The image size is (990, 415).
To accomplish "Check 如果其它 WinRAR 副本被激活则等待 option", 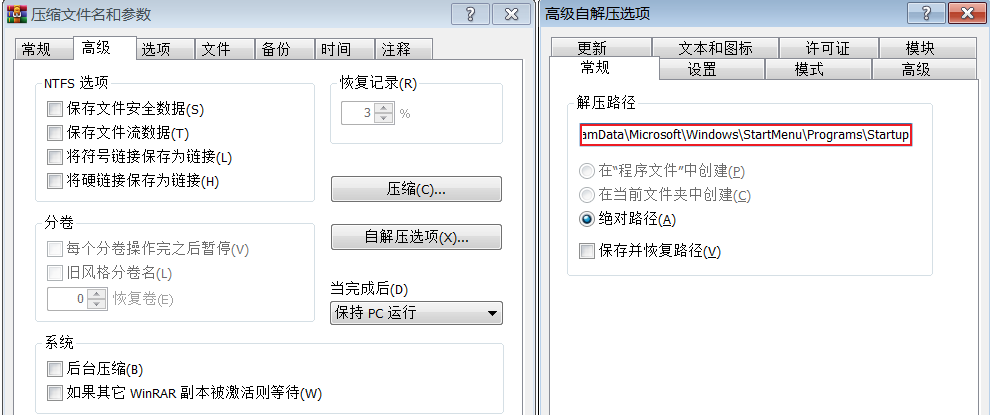I will point(56,392).
